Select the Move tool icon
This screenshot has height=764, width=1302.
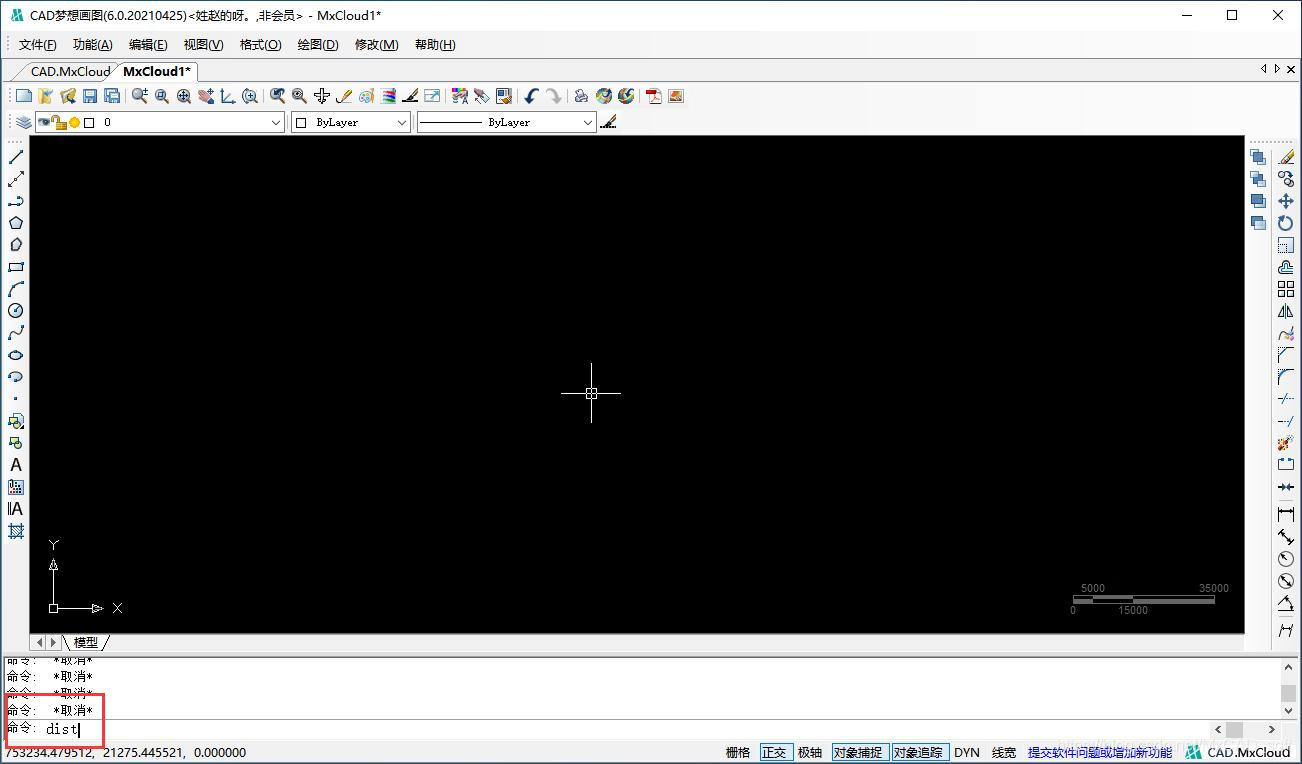click(x=1286, y=201)
